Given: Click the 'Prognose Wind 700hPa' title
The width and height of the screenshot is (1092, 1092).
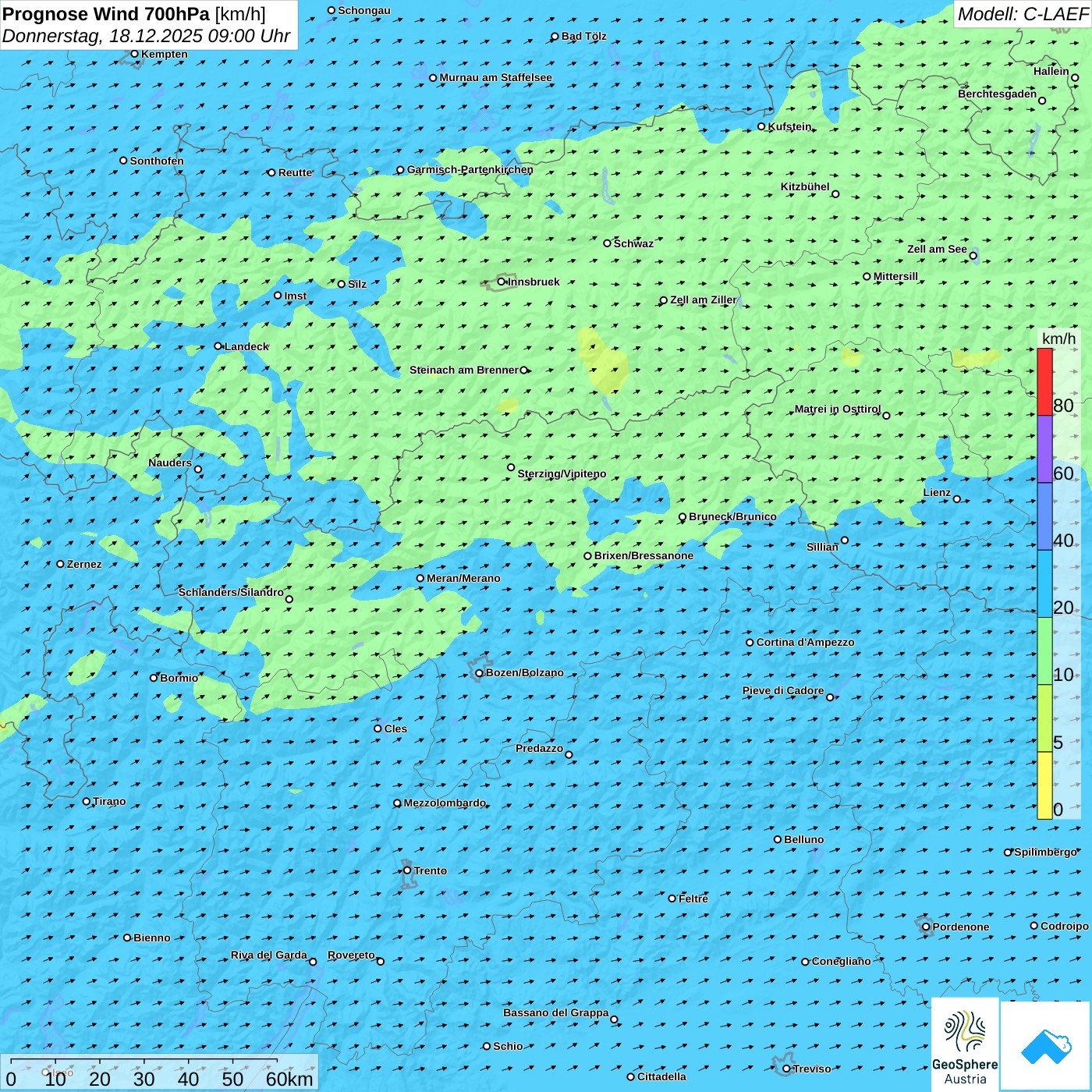Looking at the screenshot, I should (x=106, y=14).
